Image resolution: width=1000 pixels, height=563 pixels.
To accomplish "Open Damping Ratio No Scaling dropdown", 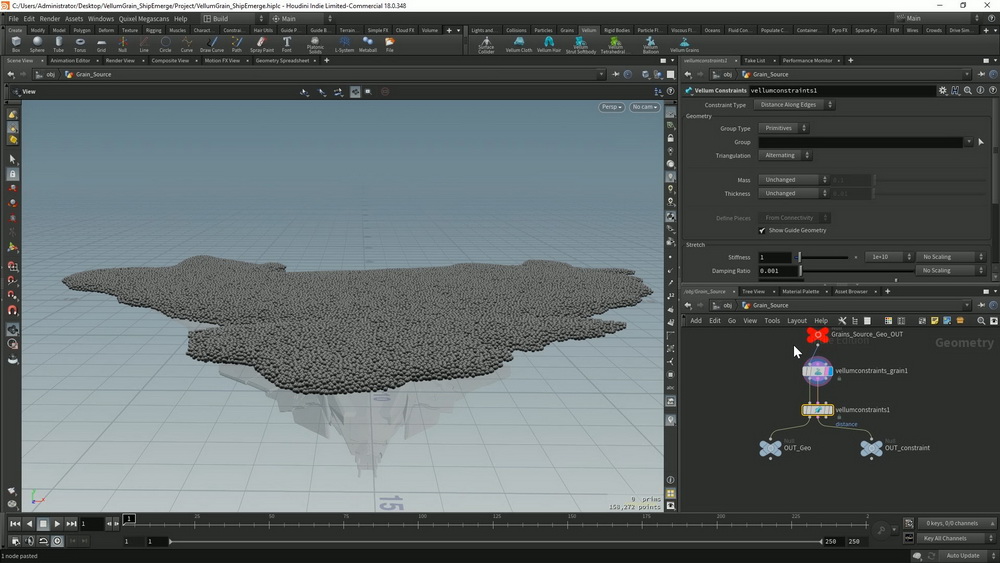I will tap(950, 270).
